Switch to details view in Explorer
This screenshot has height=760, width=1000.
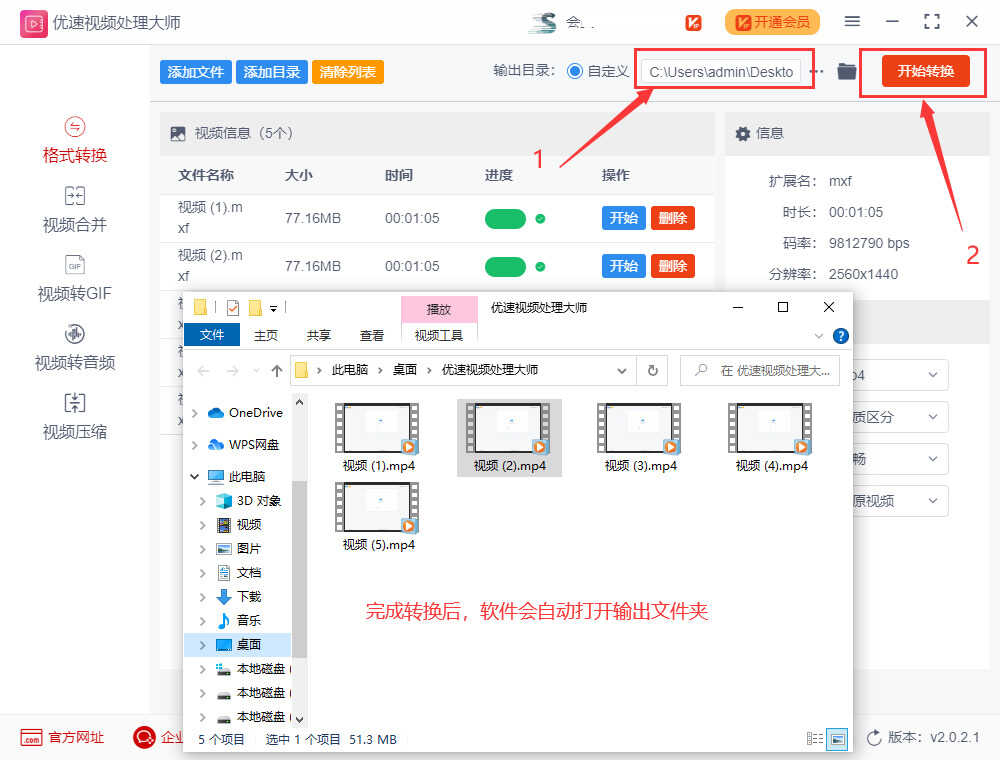click(815, 739)
